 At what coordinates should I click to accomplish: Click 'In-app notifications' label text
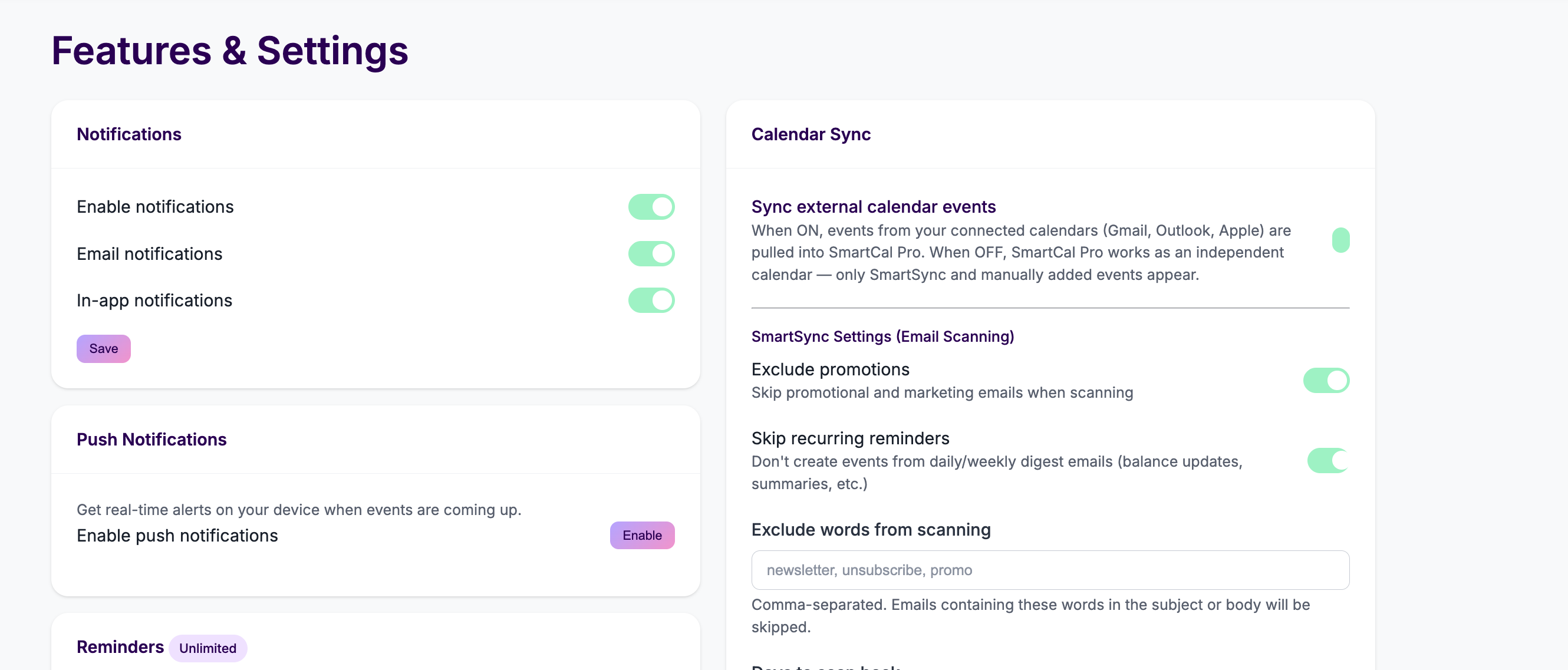pos(154,301)
